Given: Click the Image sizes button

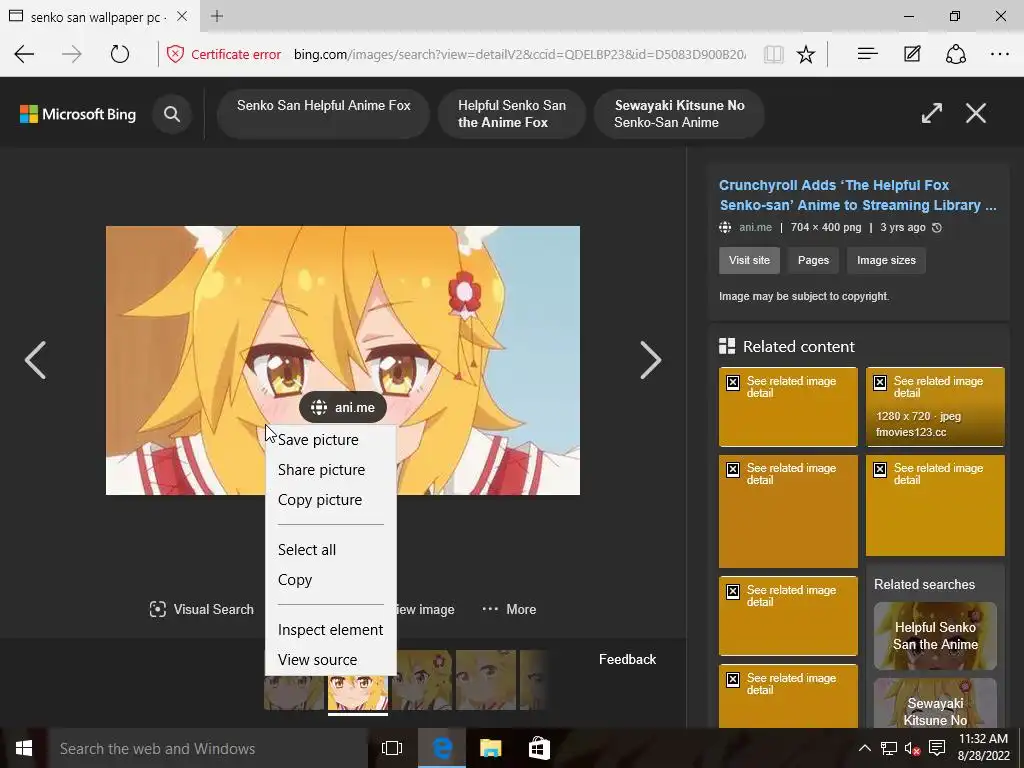Looking at the screenshot, I should tap(886, 260).
